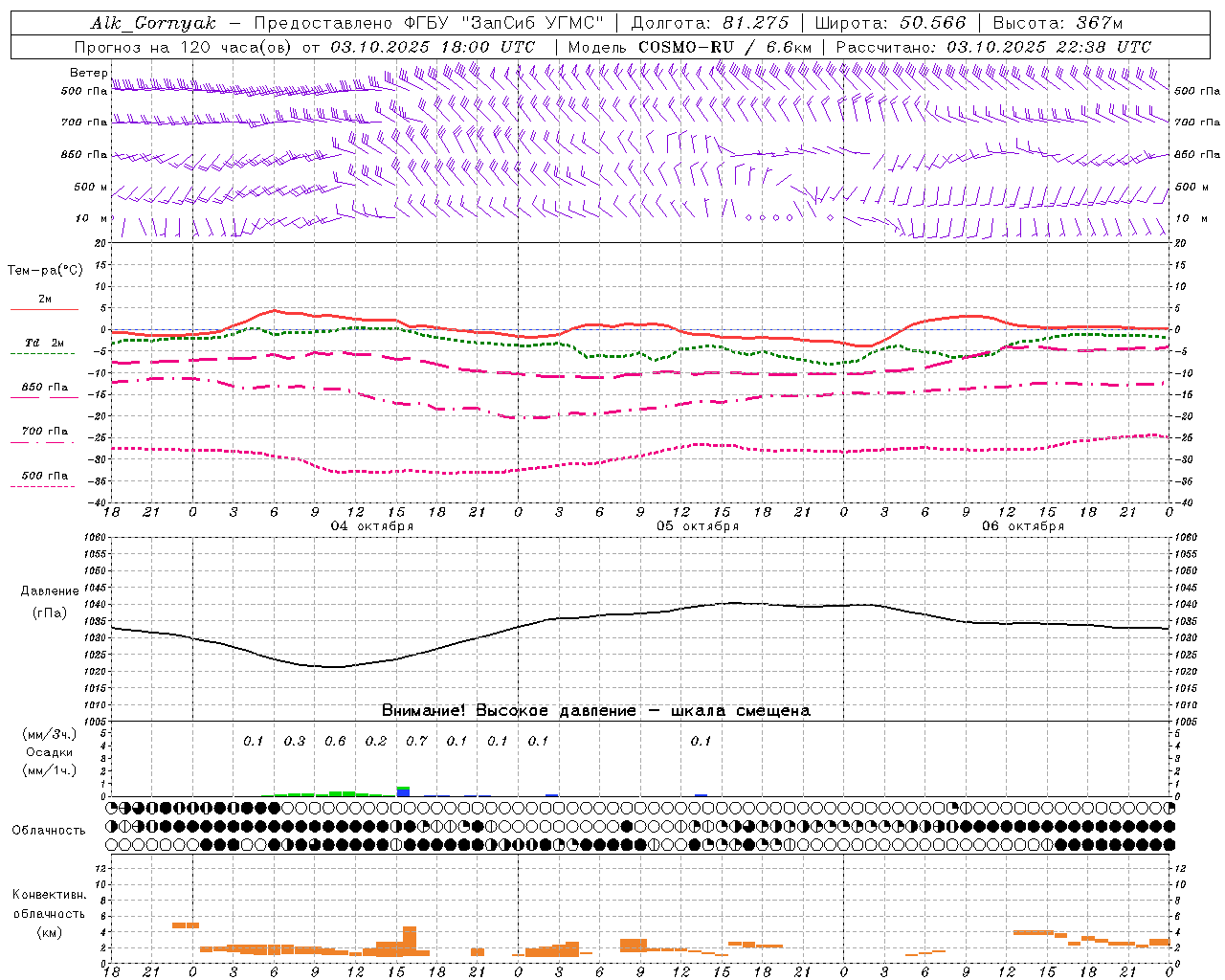Viewport: 1225px width, 980px height.
Task: Select the Модель COSMO-RU / 6.6км label
Action: [690, 47]
